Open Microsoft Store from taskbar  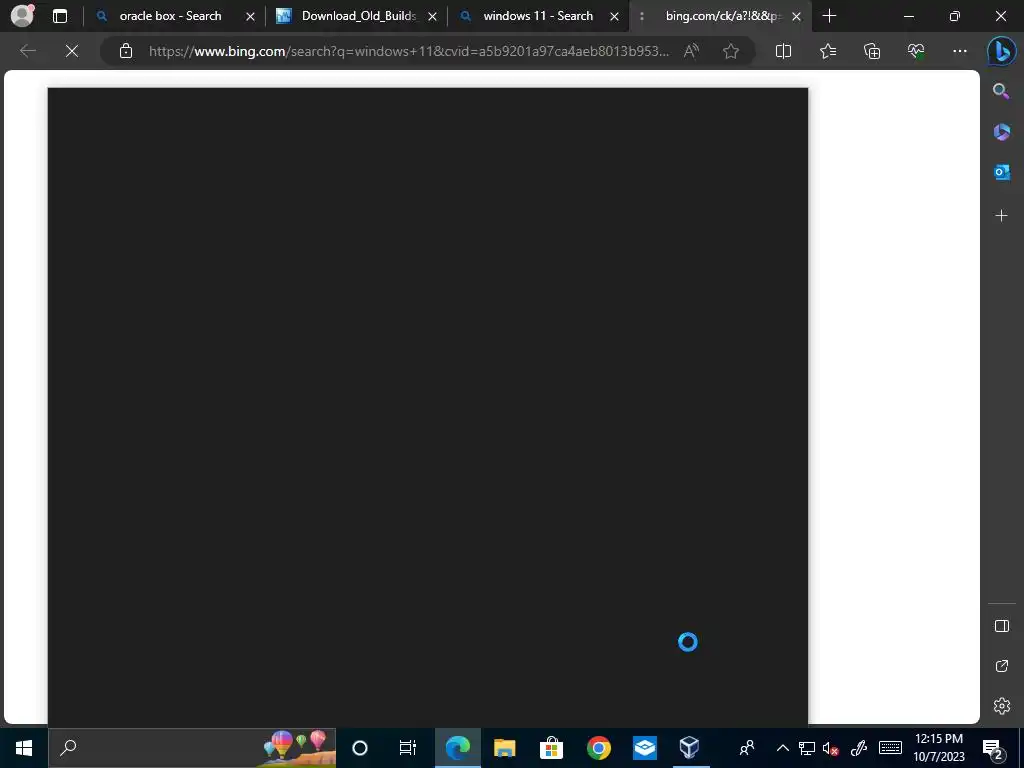coord(551,748)
